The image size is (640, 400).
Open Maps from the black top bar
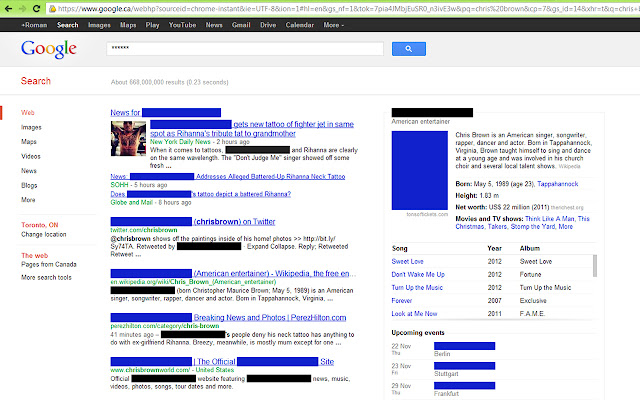click(128, 25)
